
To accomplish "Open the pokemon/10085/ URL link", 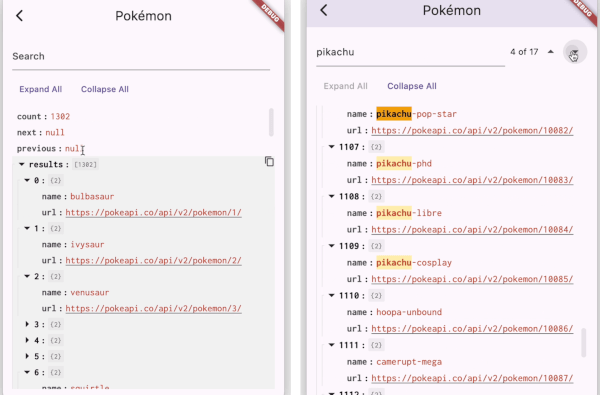I will click(x=472, y=279).
